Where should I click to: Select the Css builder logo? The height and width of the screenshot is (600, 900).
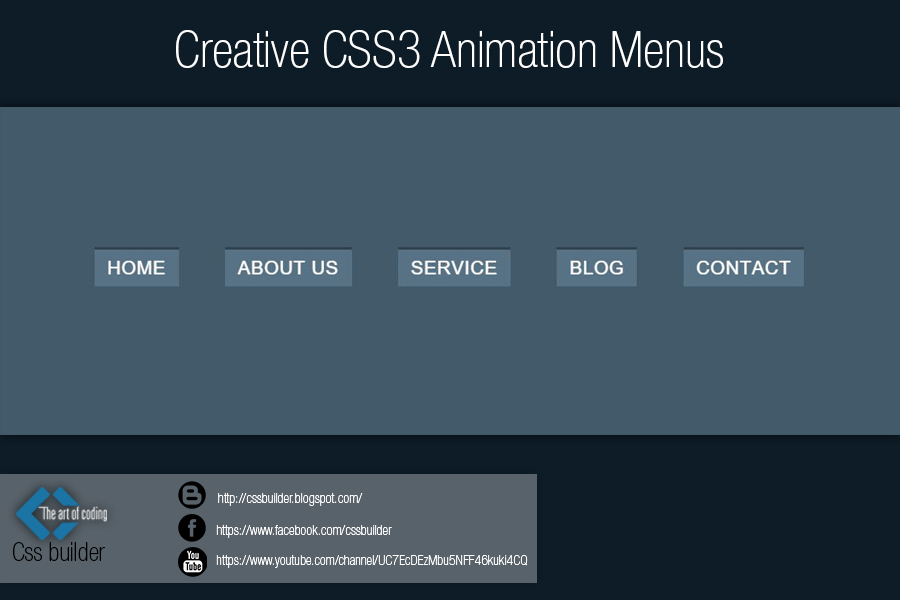click(58, 551)
